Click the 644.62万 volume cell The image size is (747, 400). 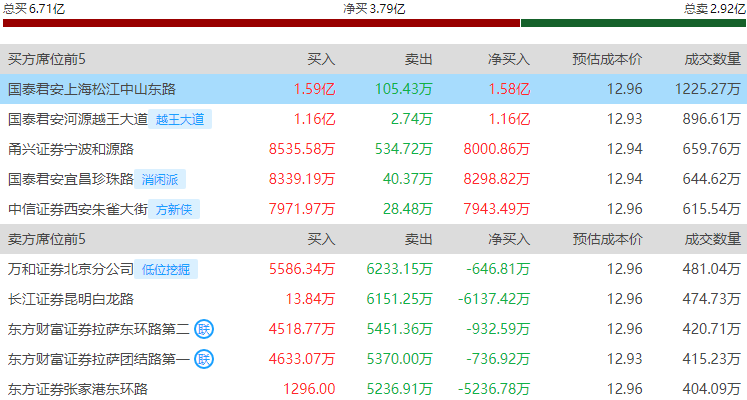coord(712,179)
